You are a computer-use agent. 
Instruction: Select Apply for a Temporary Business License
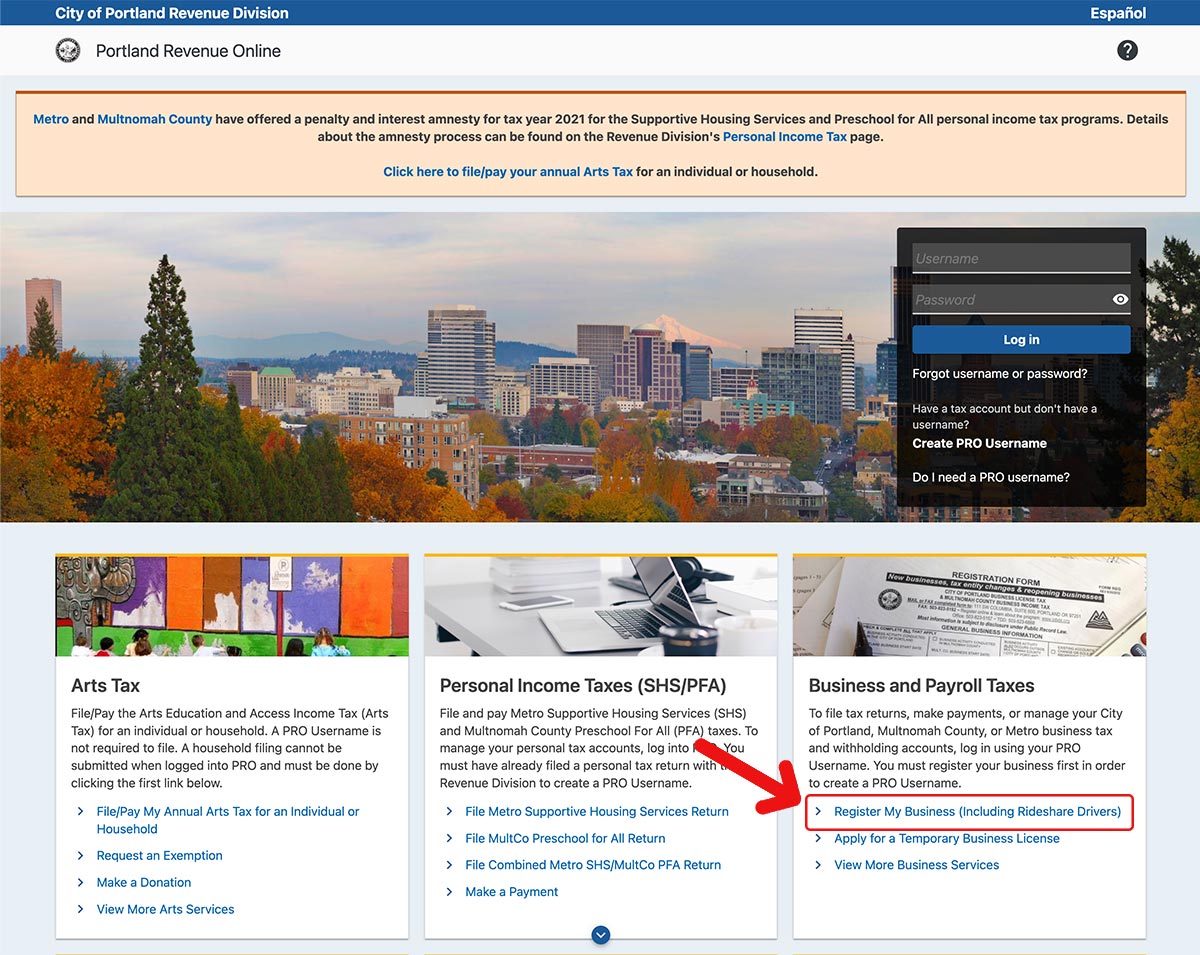(x=946, y=839)
